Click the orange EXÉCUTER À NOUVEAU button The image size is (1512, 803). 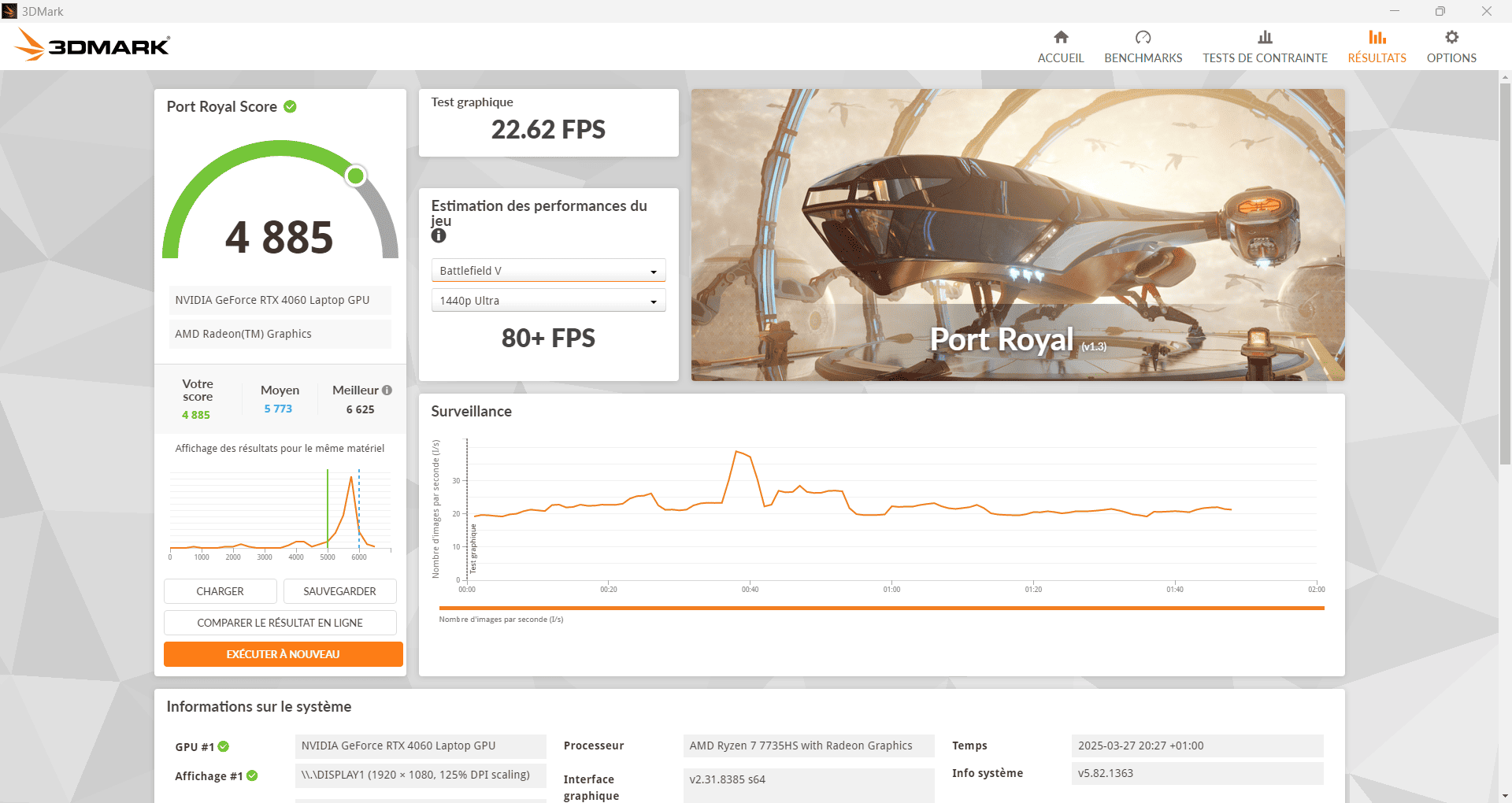[283, 654]
